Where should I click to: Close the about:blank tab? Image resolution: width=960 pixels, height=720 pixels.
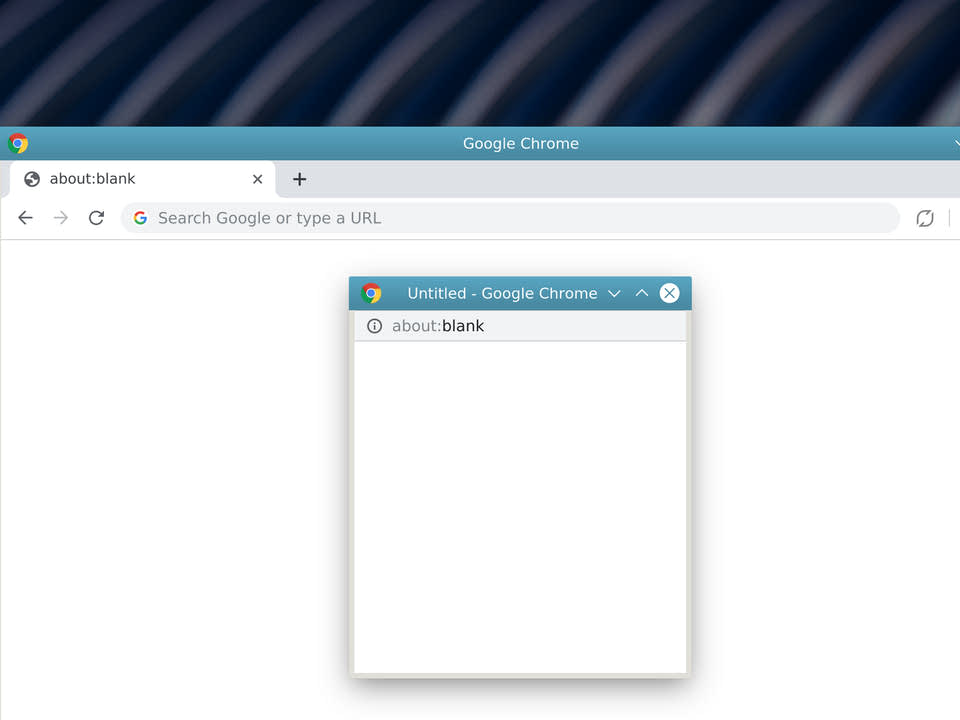[x=257, y=179]
